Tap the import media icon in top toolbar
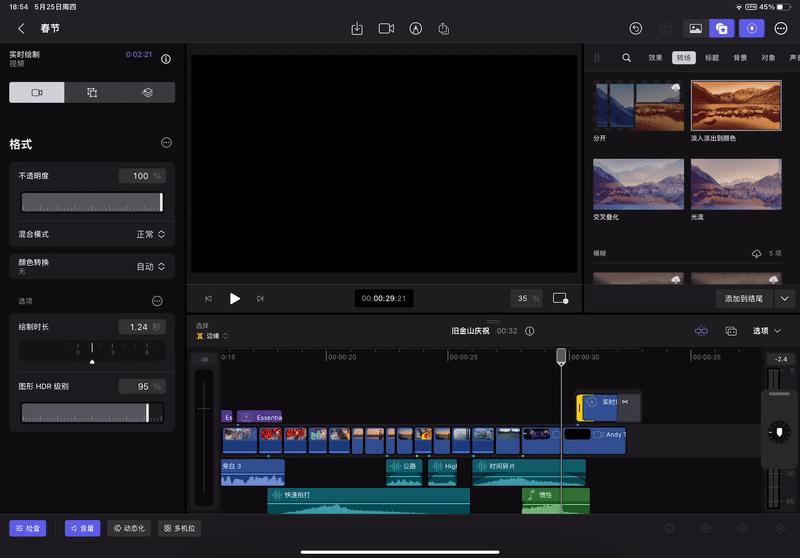Viewport: 800px width, 558px height. pyautogui.click(x=357, y=29)
